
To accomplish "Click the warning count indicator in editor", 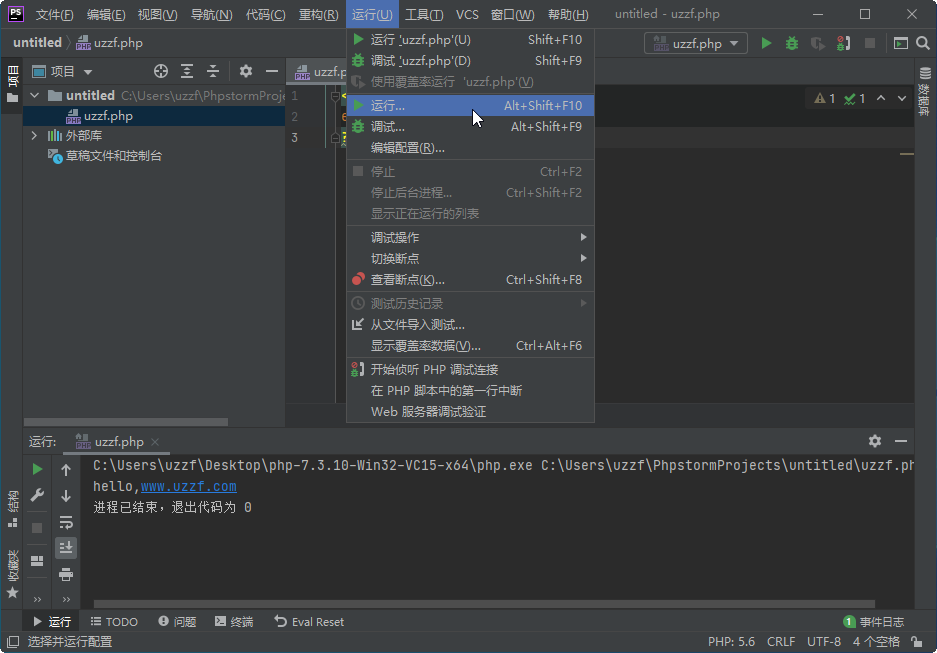I will tap(825, 99).
